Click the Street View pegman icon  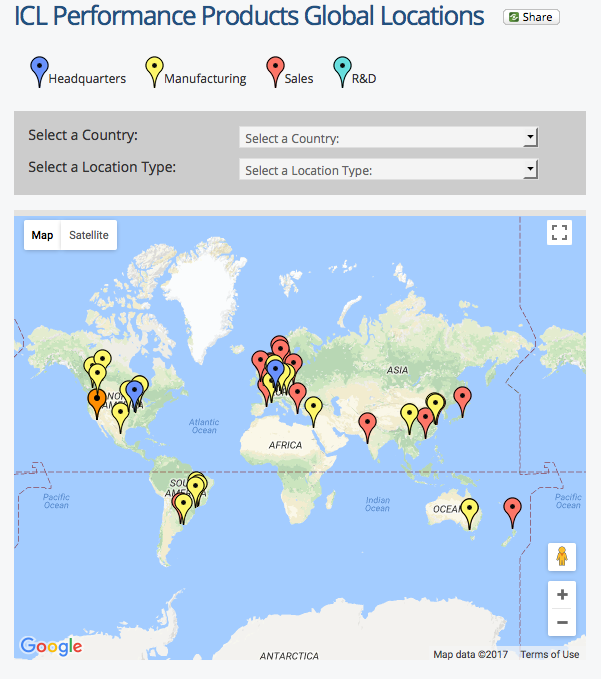(562, 557)
